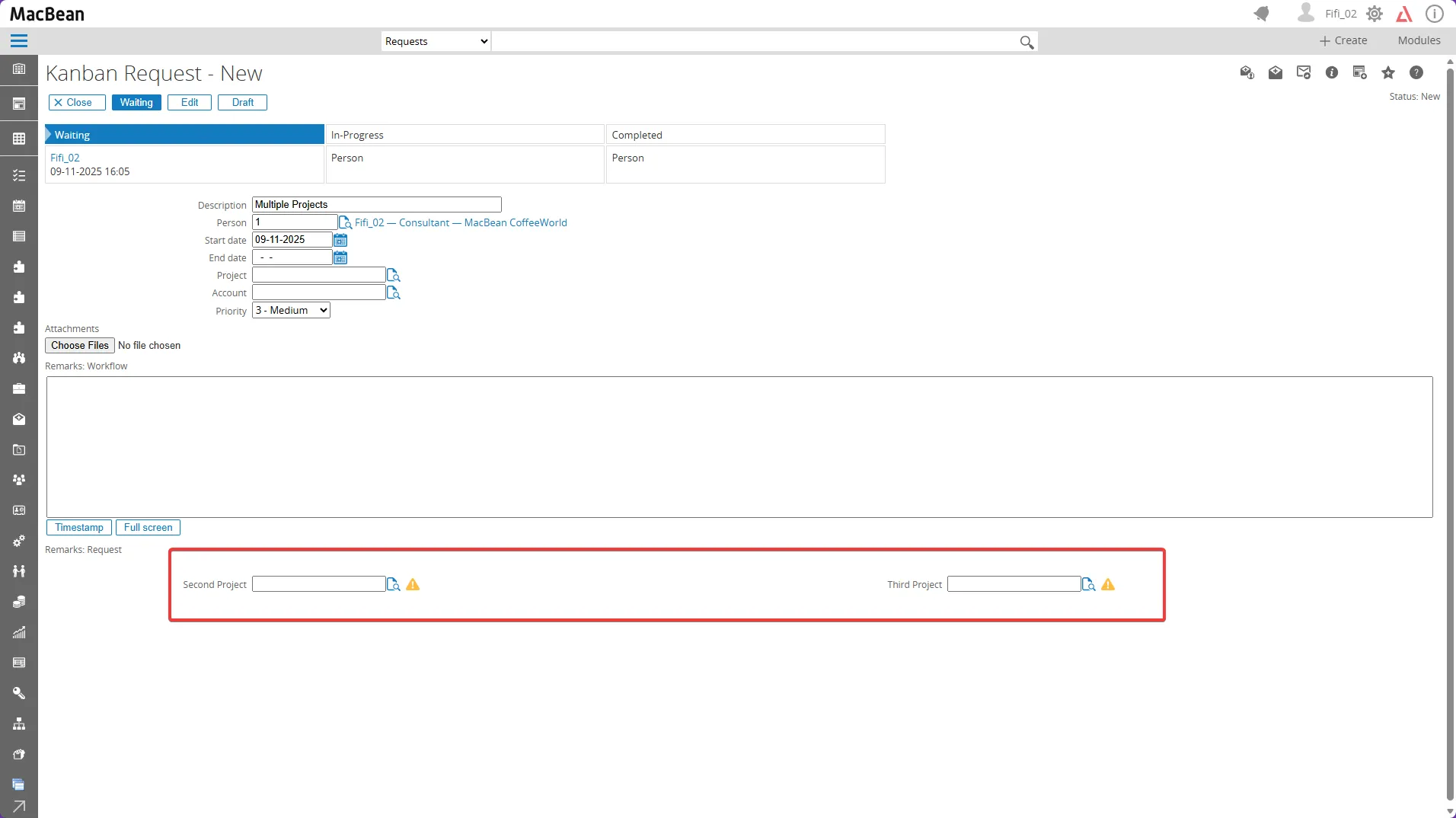This screenshot has width=1456, height=818.
Task: Click the search magnifier icon
Action: pos(1027,43)
